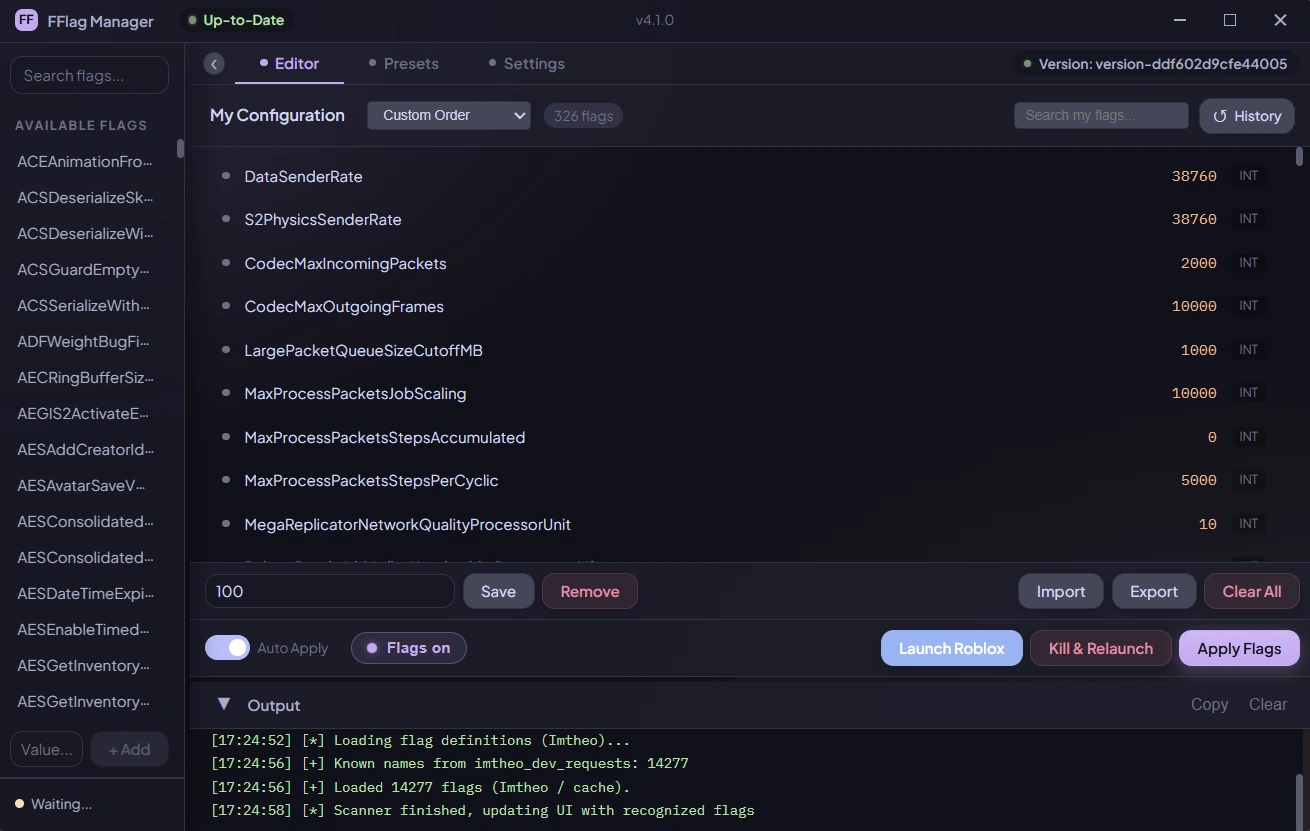Image resolution: width=1310 pixels, height=831 pixels.
Task: Collapse sidebar with back chevron button
Action: (214, 64)
